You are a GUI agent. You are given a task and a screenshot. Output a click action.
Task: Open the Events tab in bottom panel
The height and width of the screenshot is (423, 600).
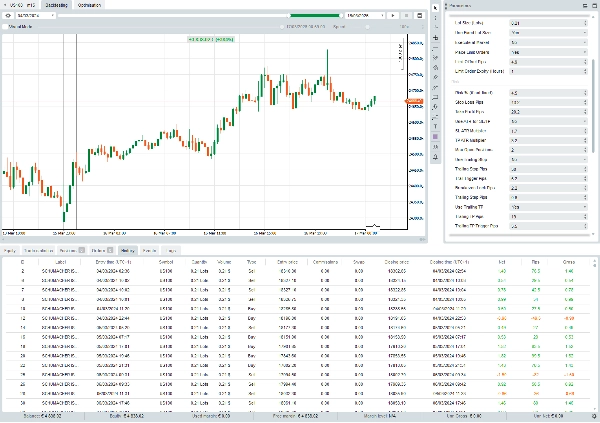(x=149, y=250)
